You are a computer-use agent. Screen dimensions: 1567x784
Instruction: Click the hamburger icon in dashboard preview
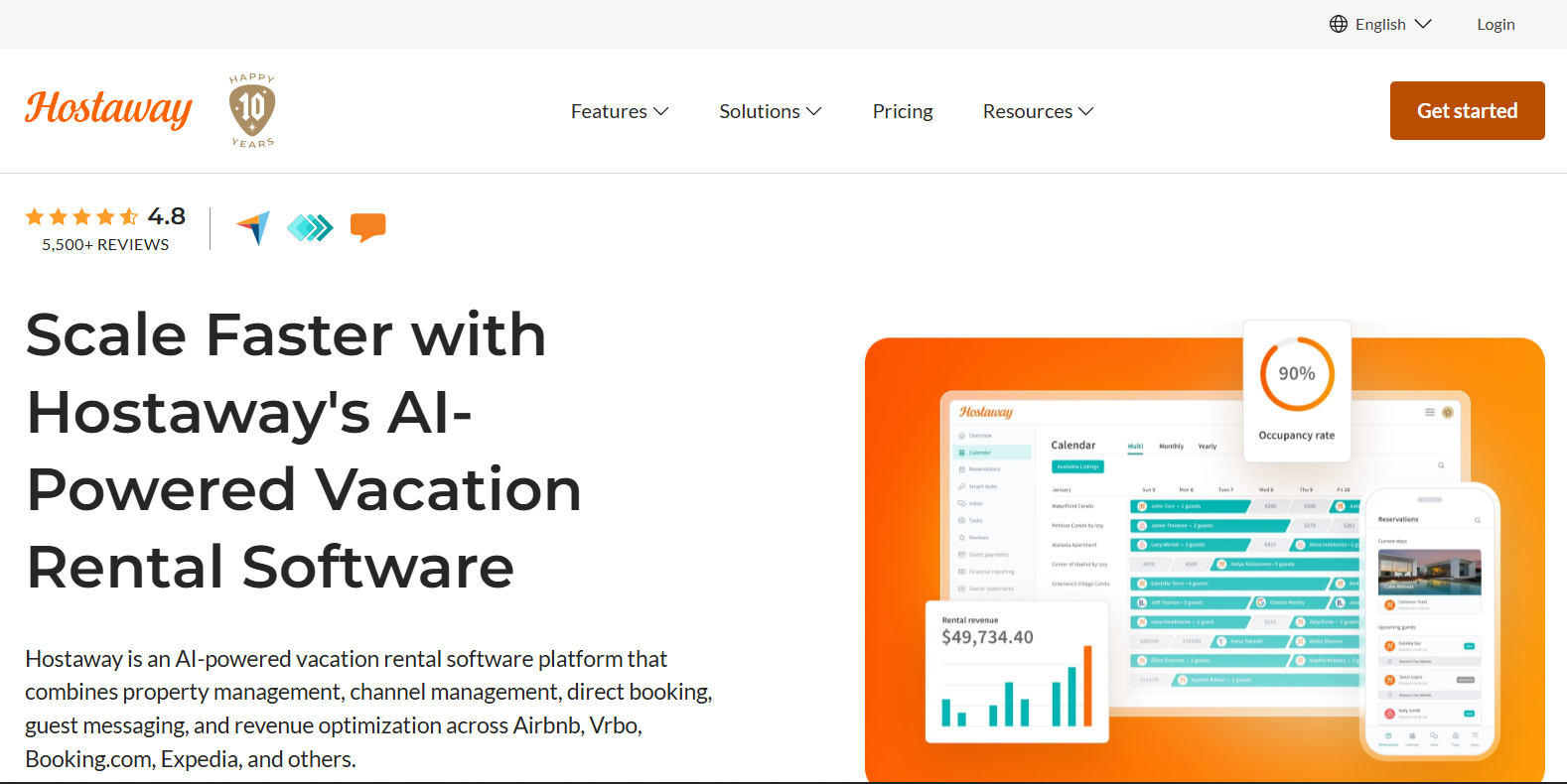[1430, 412]
